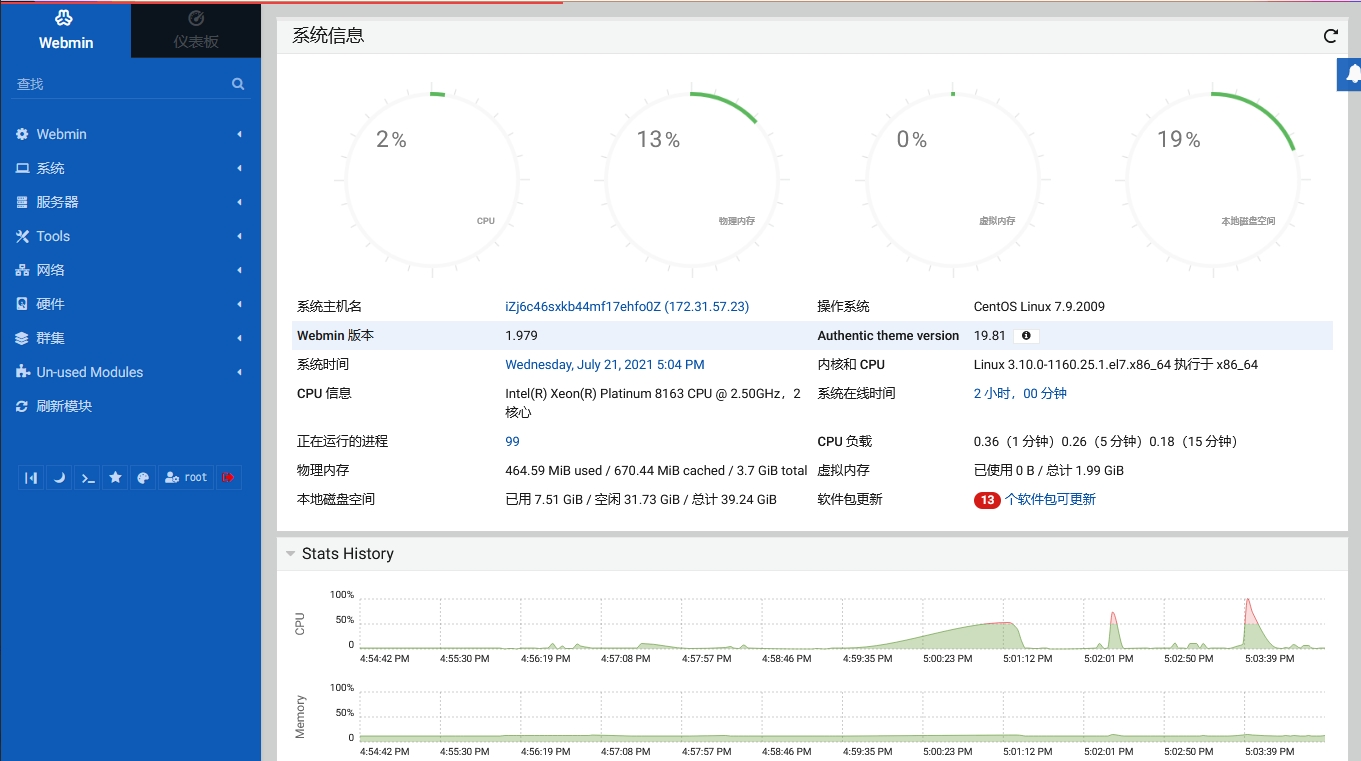The width and height of the screenshot is (1361, 761).
Task: Click the Authentic theme version info icon
Action: 1026,336
